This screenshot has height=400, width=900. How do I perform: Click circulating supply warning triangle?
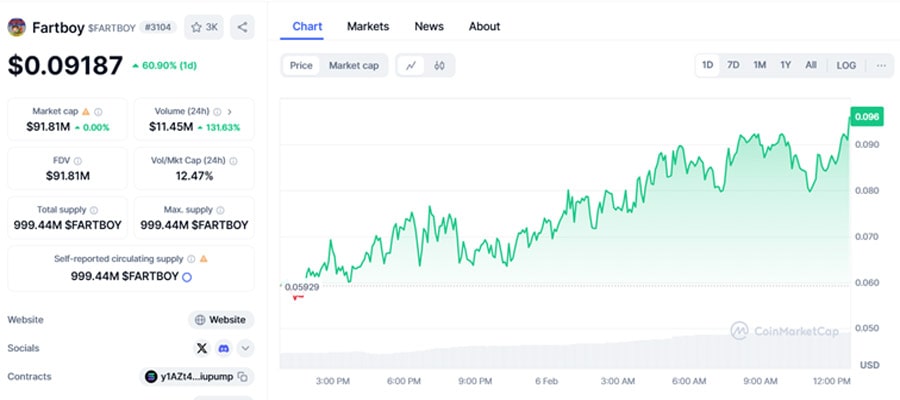coord(203,259)
